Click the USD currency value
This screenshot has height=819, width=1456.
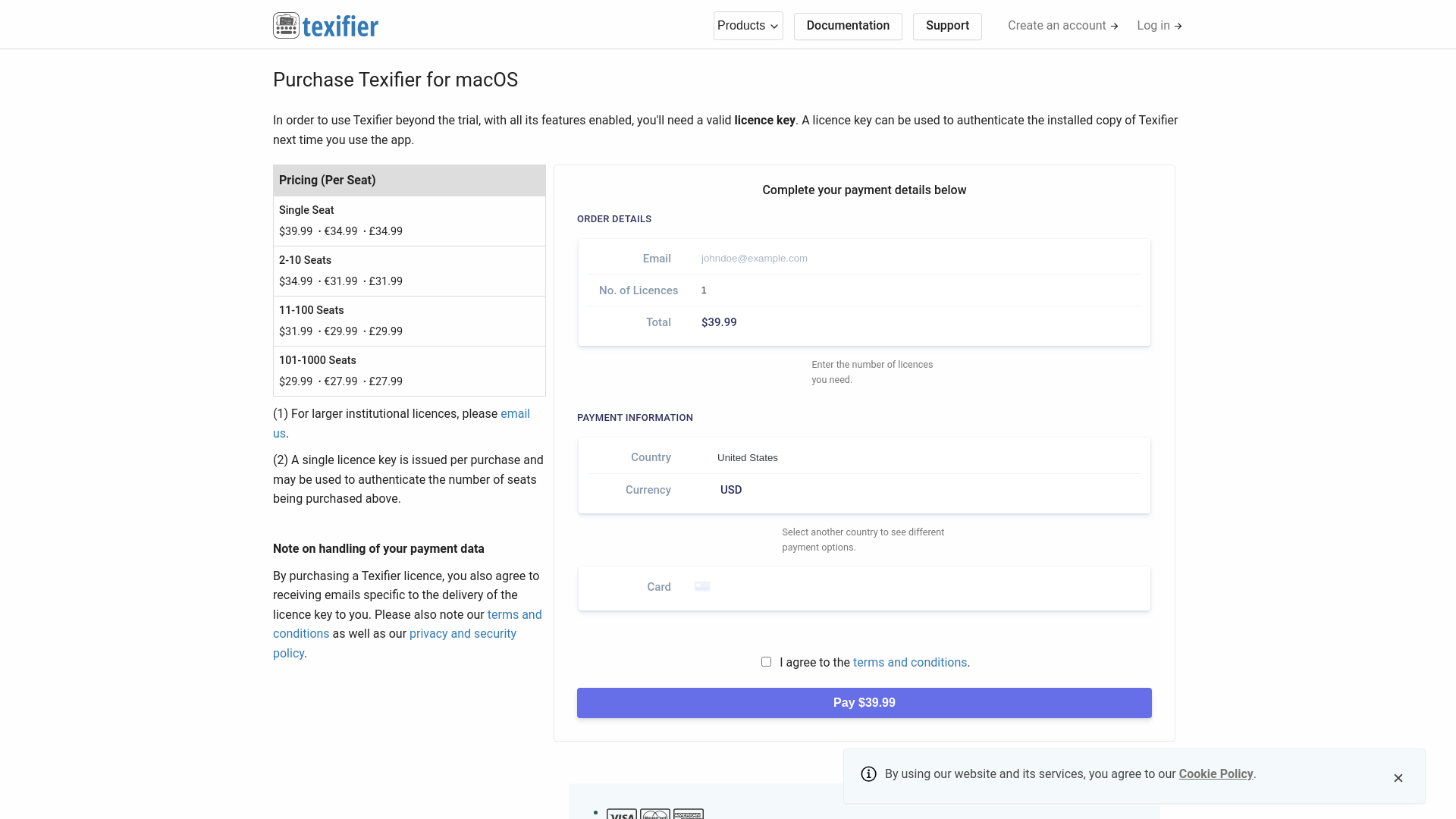(x=731, y=490)
